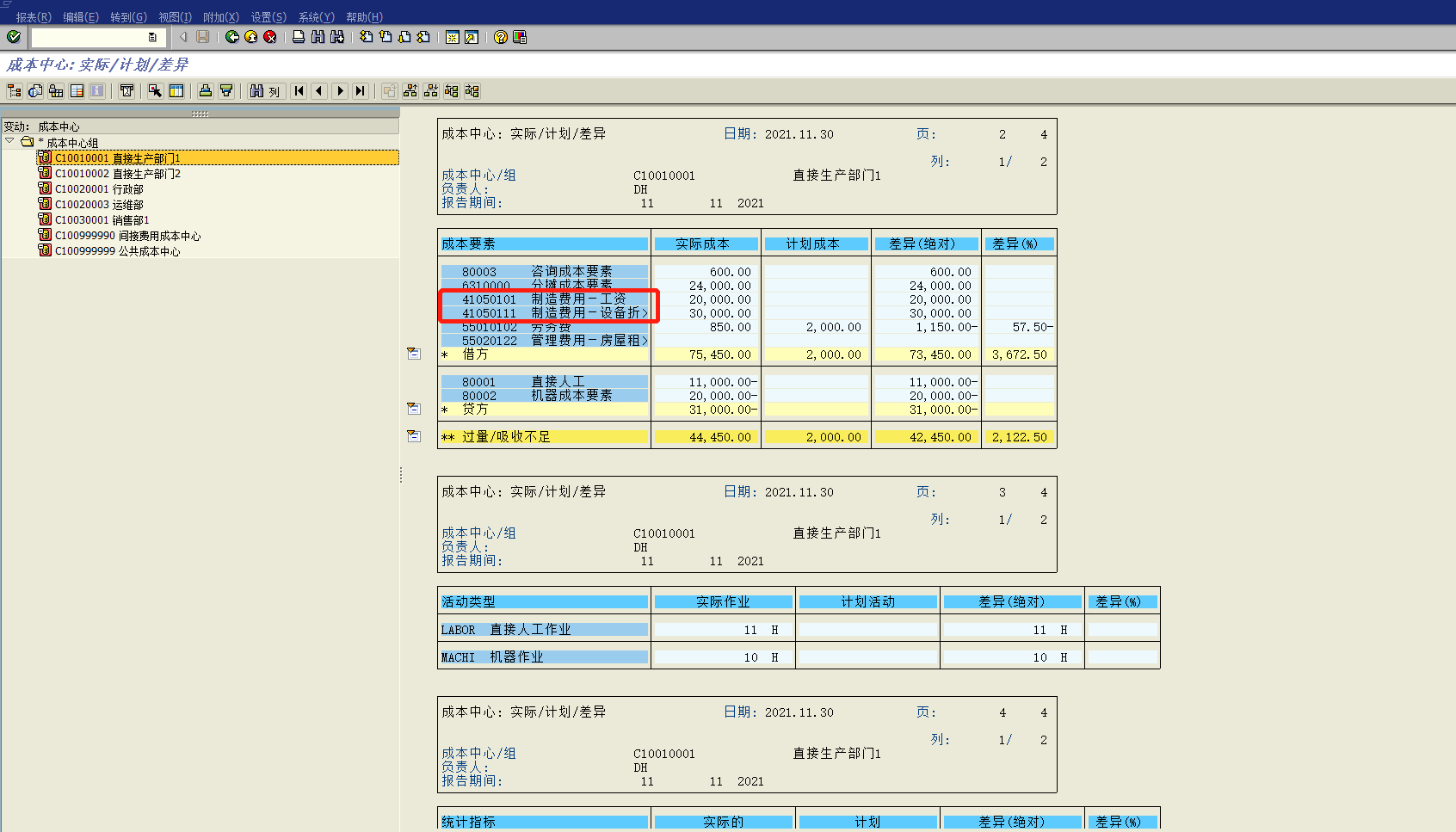Click the yellow question mark Help icon
Image resolution: width=1456 pixels, height=832 pixels.
click(x=501, y=37)
